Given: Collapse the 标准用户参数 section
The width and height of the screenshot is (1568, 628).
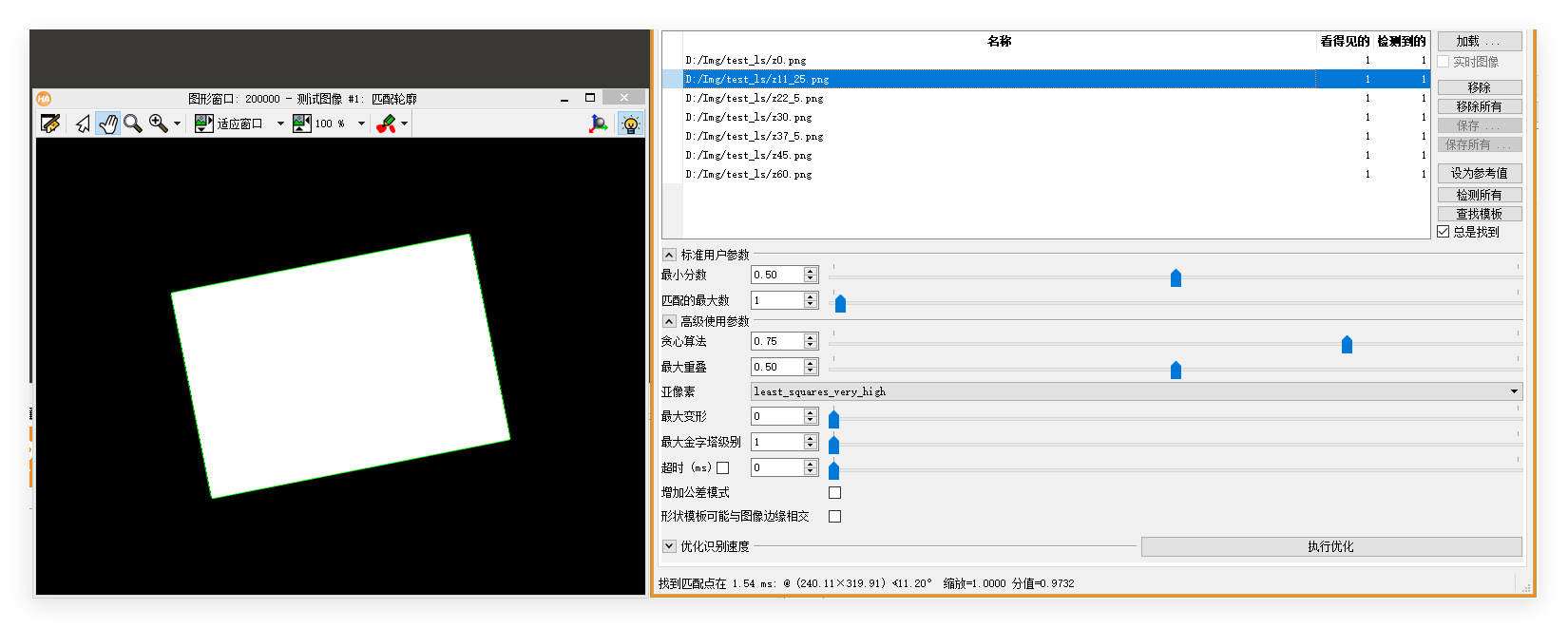Looking at the screenshot, I should (x=669, y=255).
